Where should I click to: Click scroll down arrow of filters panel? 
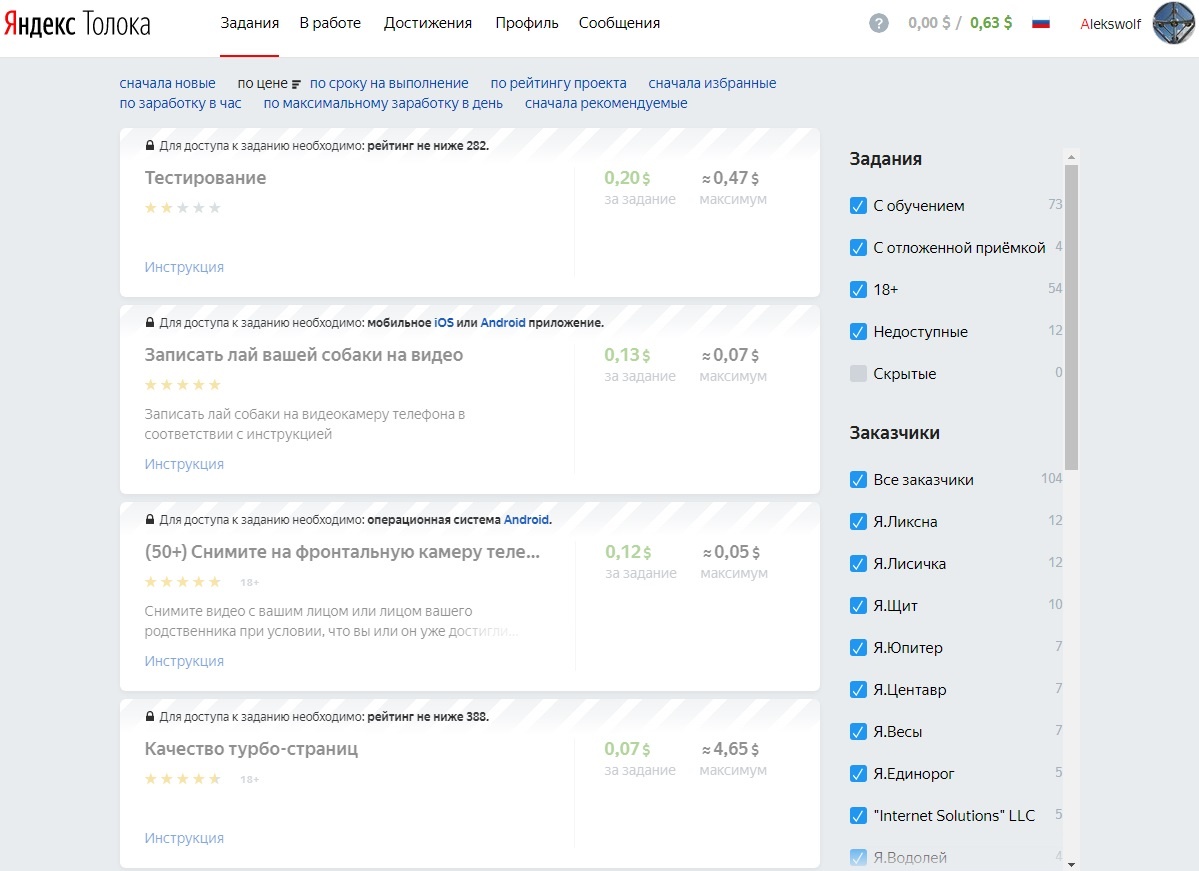pyautogui.click(x=1071, y=864)
